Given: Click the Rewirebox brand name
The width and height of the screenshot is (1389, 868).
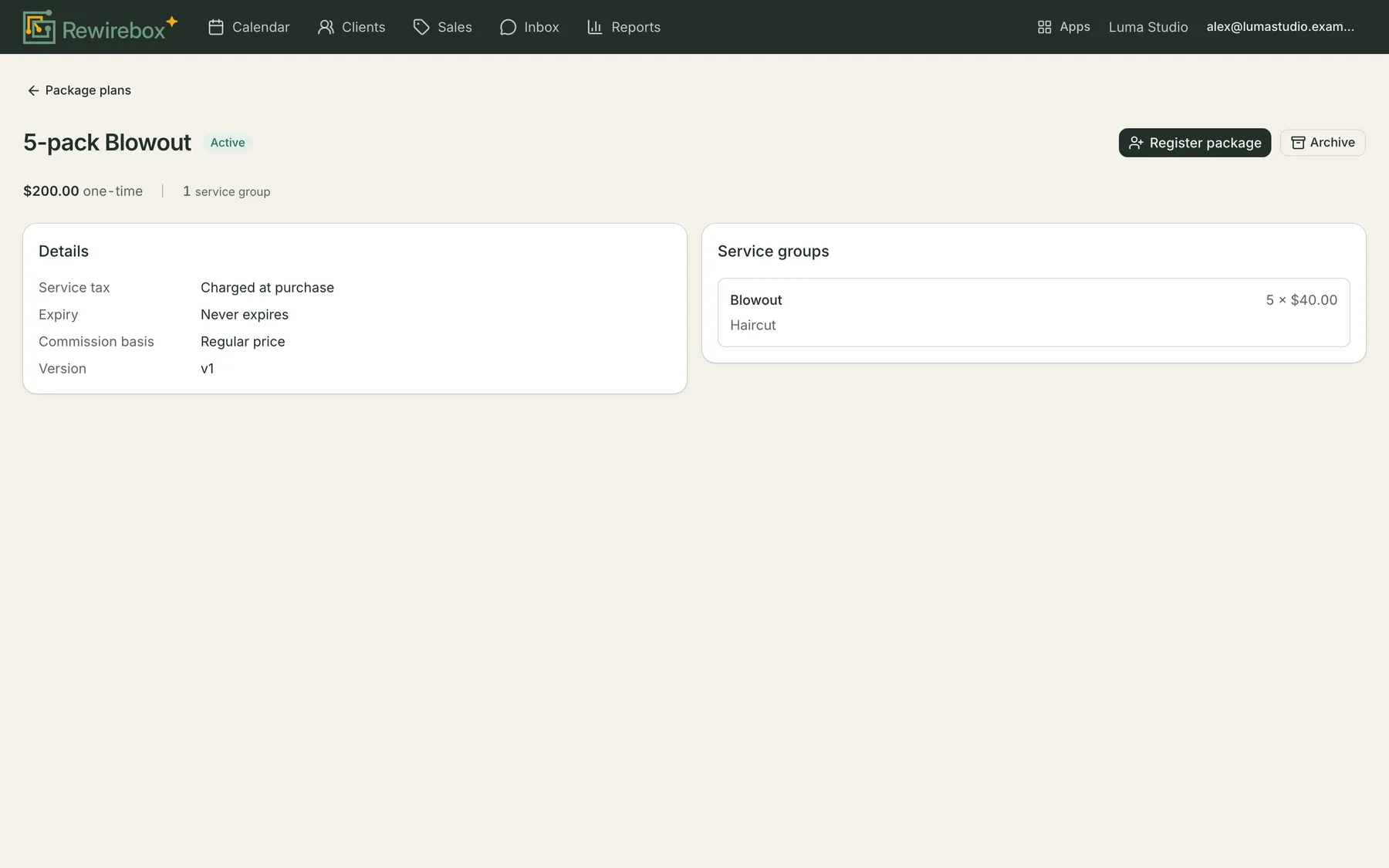Looking at the screenshot, I should 113,30.
